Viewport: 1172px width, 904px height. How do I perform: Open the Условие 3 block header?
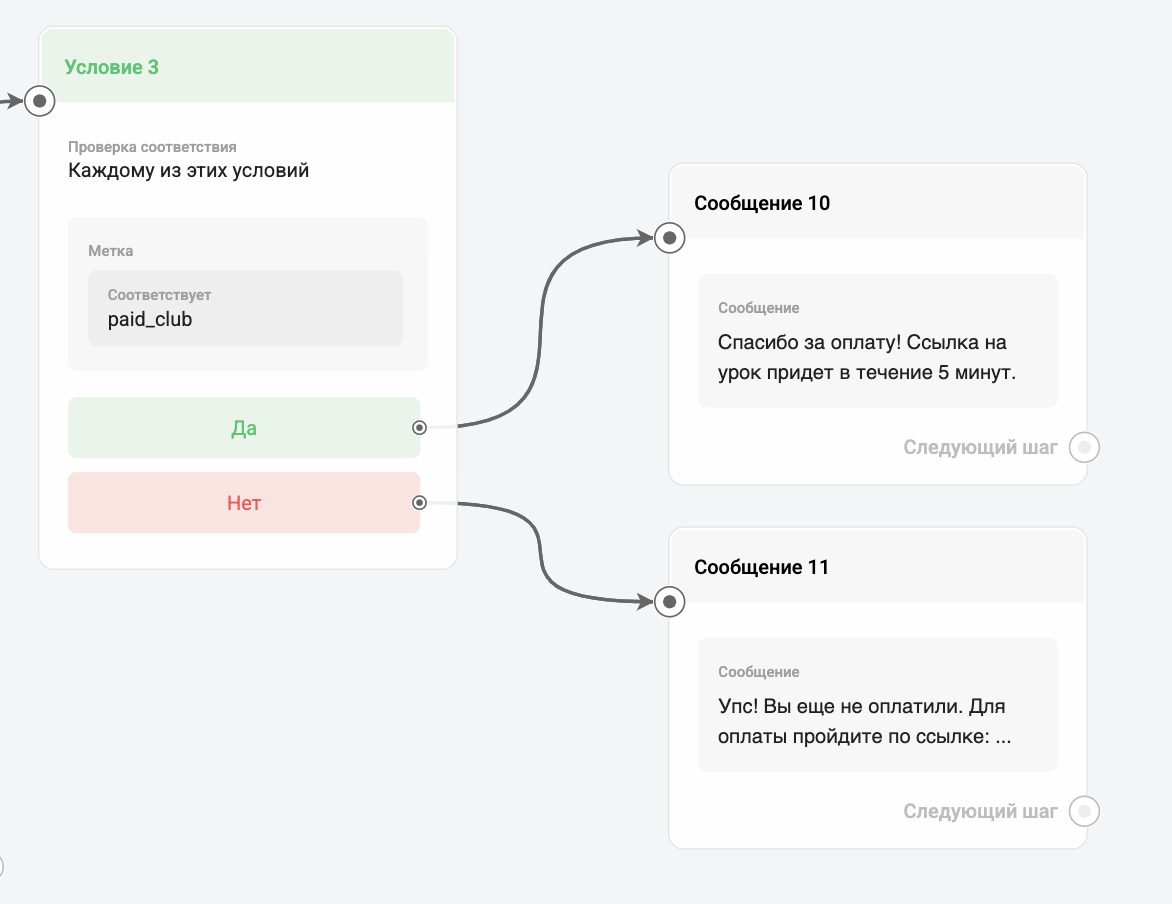pos(247,66)
